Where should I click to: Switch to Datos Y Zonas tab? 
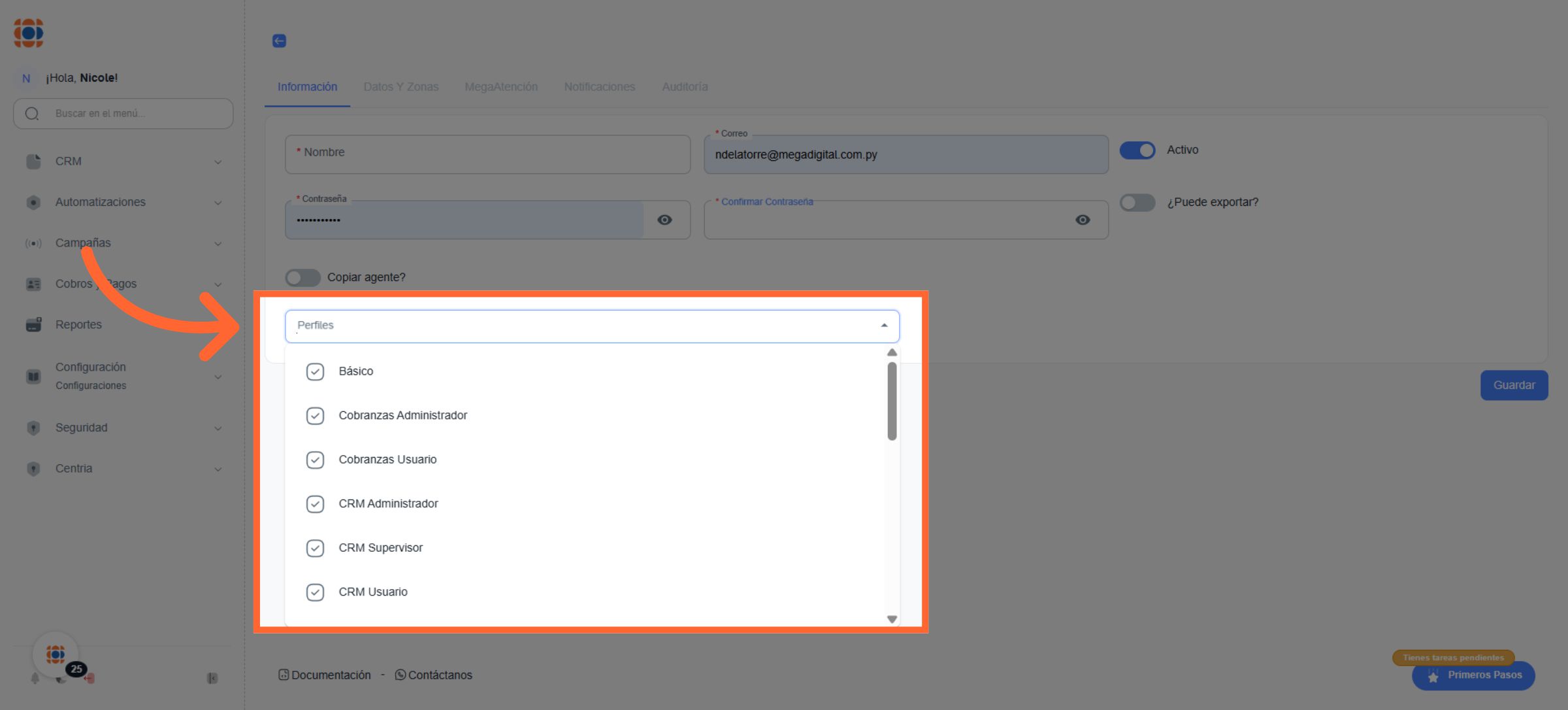400,87
